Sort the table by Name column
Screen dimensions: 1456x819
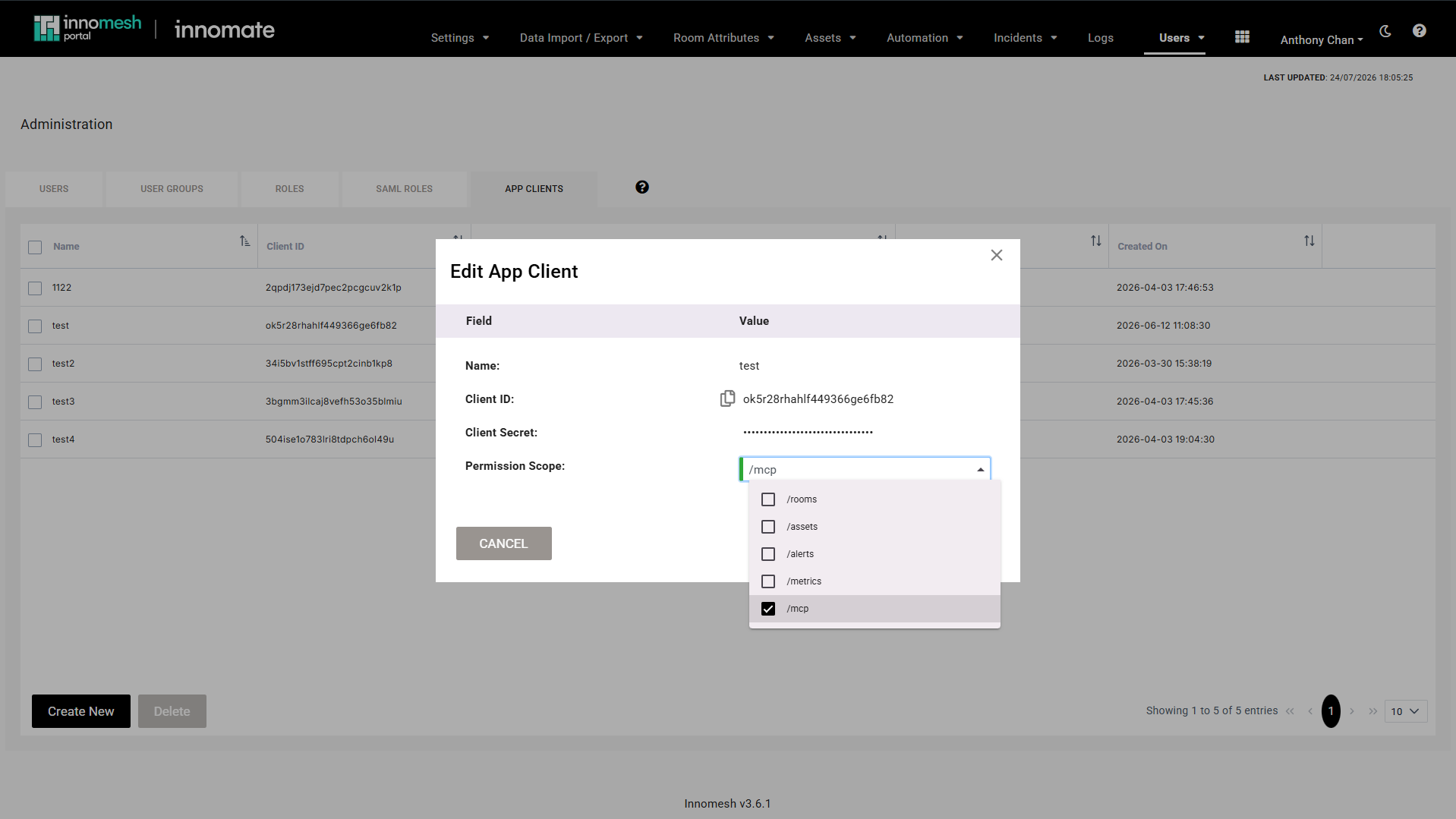click(x=244, y=241)
